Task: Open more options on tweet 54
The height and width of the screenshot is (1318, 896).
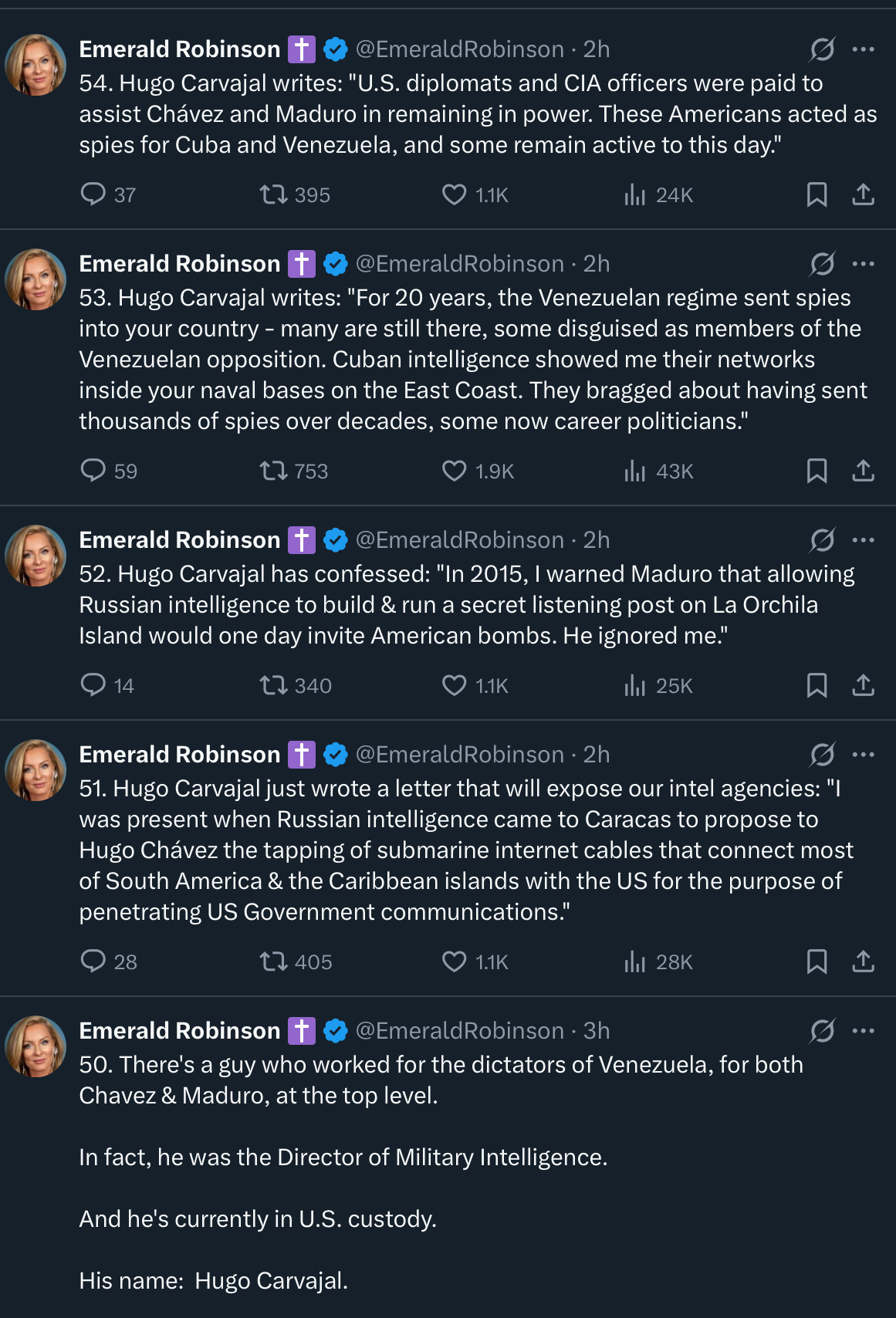Action: tap(863, 49)
